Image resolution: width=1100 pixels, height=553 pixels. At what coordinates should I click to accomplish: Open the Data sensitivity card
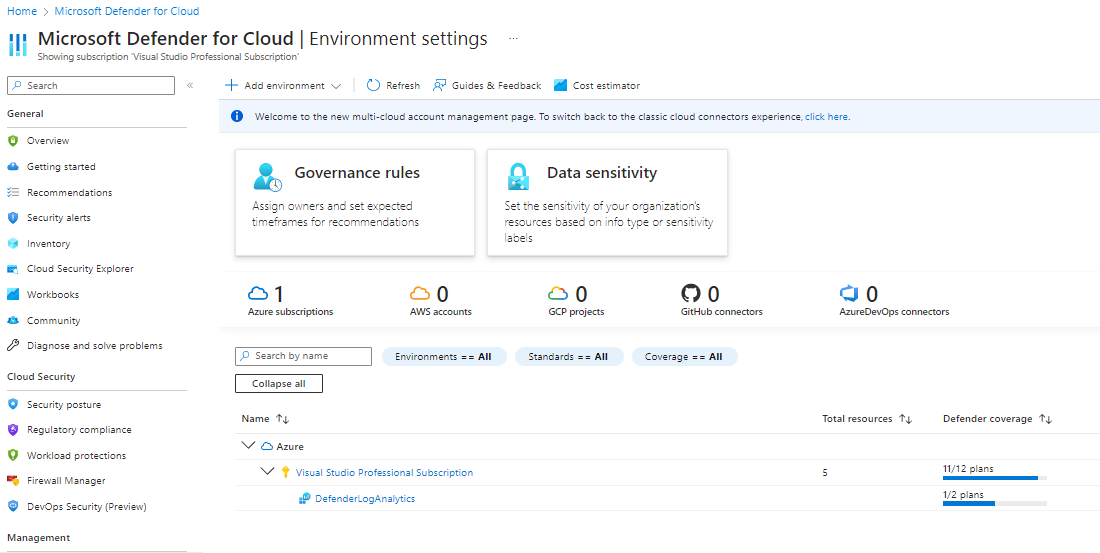tap(607, 202)
